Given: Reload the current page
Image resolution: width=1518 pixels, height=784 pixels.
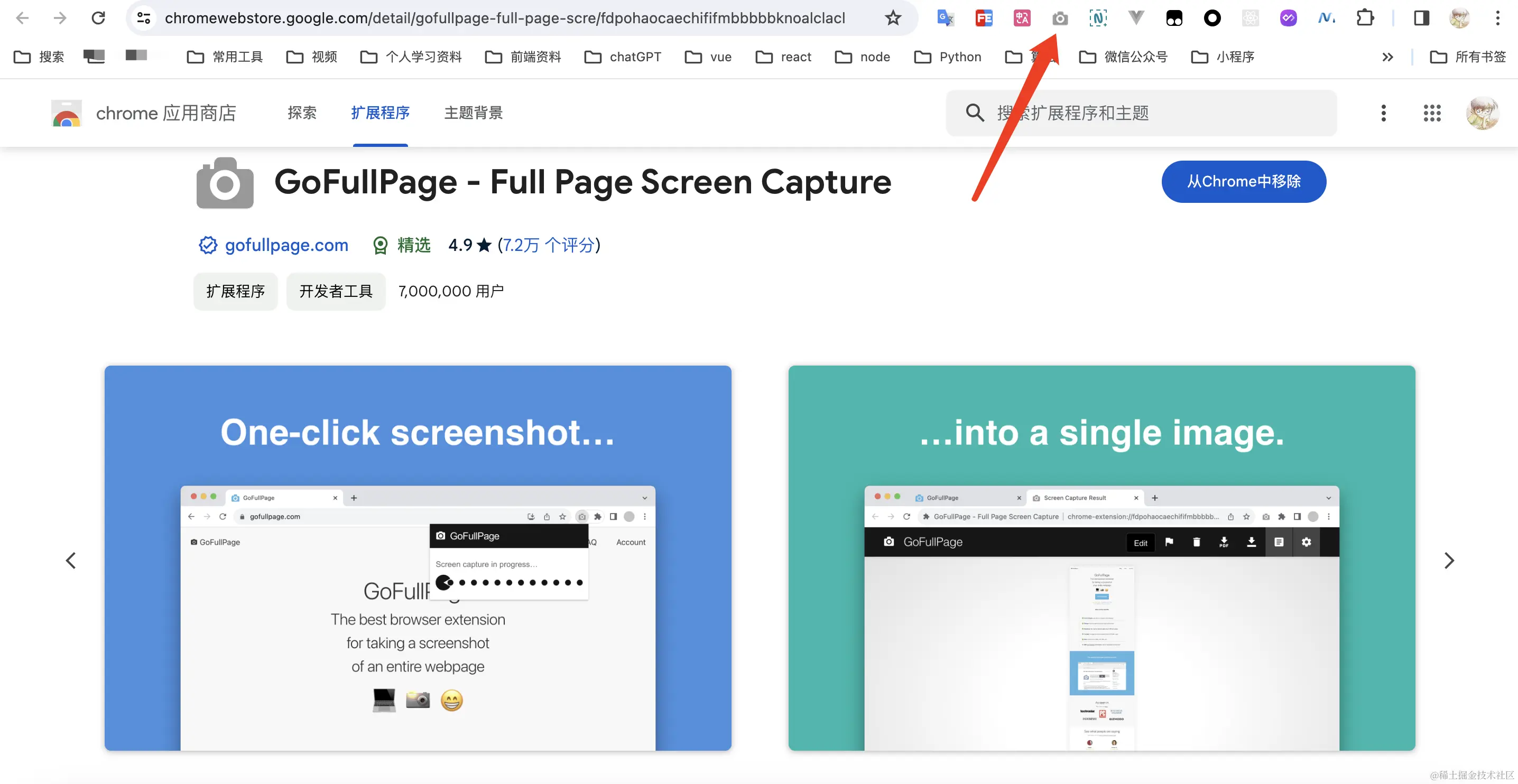Looking at the screenshot, I should point(98,18).
